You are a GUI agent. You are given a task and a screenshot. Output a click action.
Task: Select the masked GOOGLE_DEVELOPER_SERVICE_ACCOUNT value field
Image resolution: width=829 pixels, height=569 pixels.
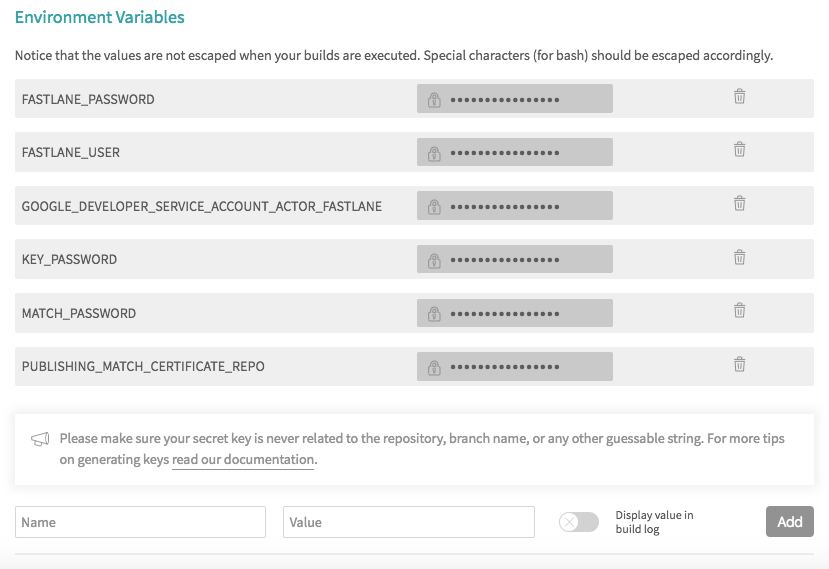[514, 206]
